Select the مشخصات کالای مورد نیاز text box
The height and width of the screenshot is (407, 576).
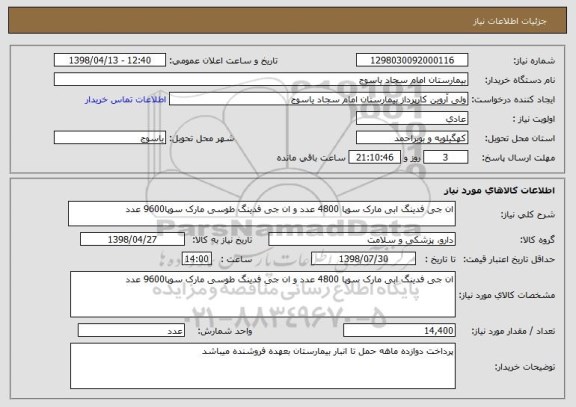pos(263,295)
